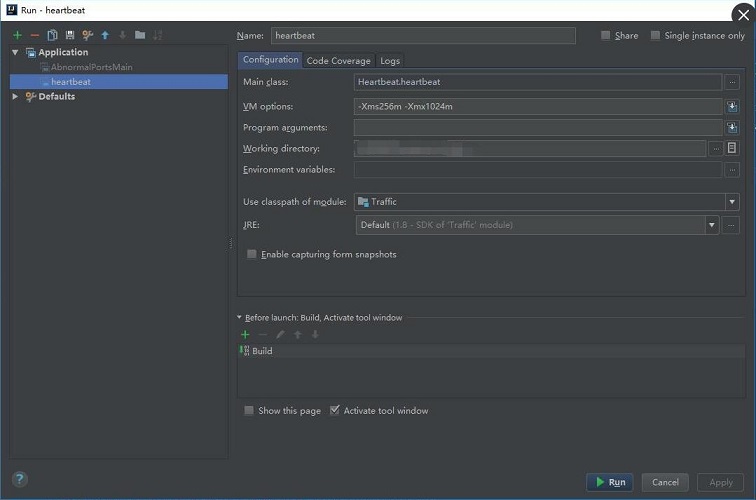Click the Main class input field
Image resolution: width=756 pixels, height=500 pixels.
pos(538,82)
